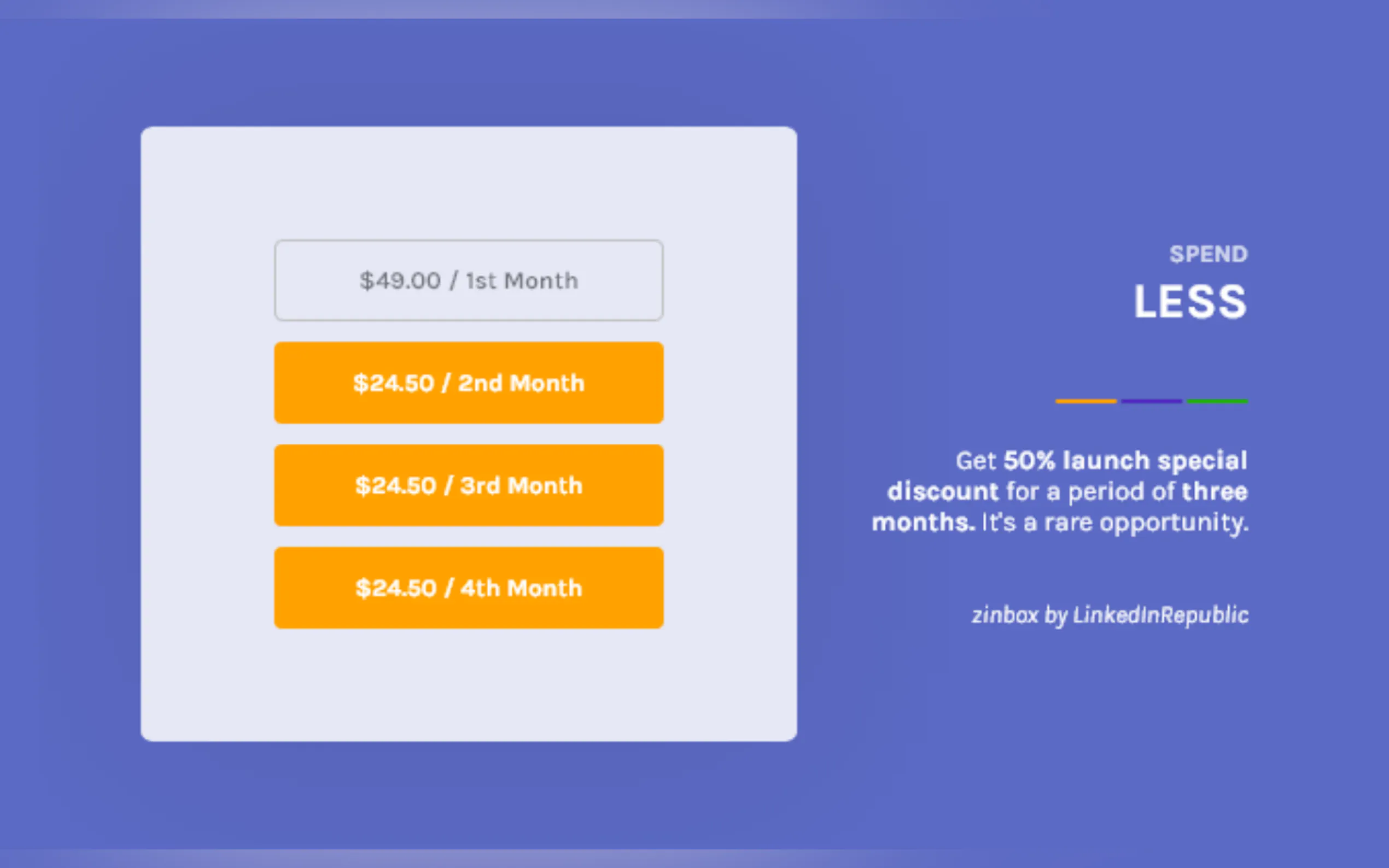Screen dimensions: 1389x868
Task: Click the $49.00 / 1st Month box
Action: [x=469, y=280]
